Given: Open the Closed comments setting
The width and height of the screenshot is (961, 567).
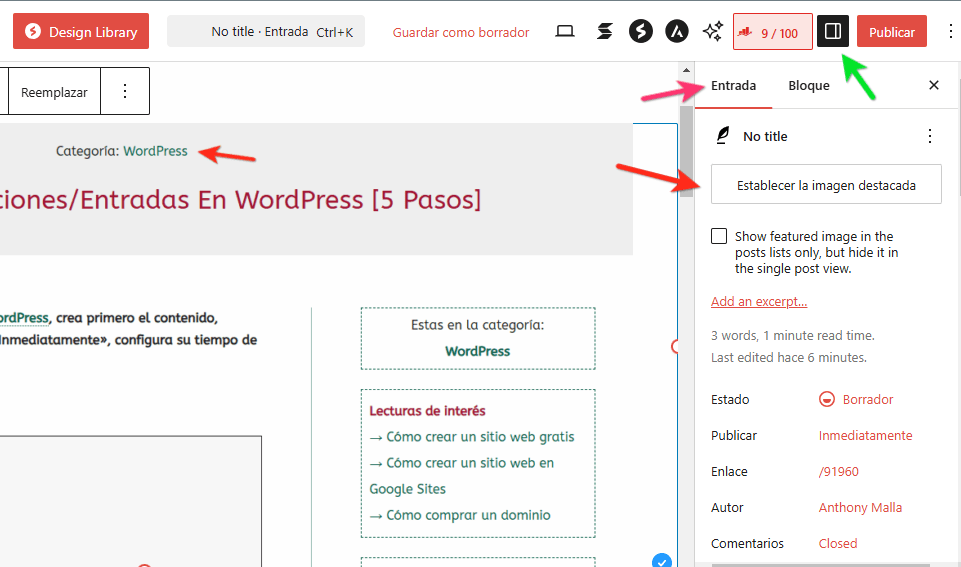Looking at the screenshot, I should [838, 544].
